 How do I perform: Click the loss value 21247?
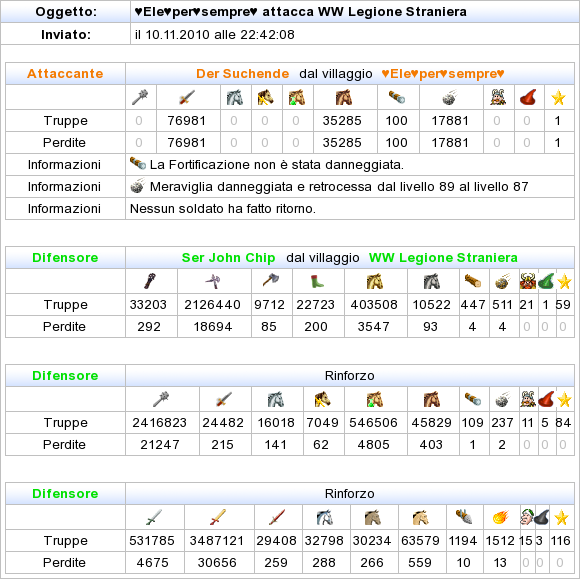click(160, 444)
